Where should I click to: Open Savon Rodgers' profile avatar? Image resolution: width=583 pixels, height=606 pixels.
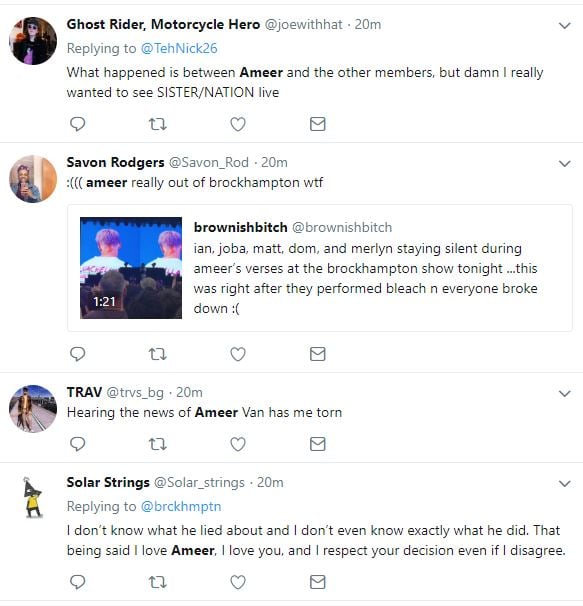pos(33,179)
